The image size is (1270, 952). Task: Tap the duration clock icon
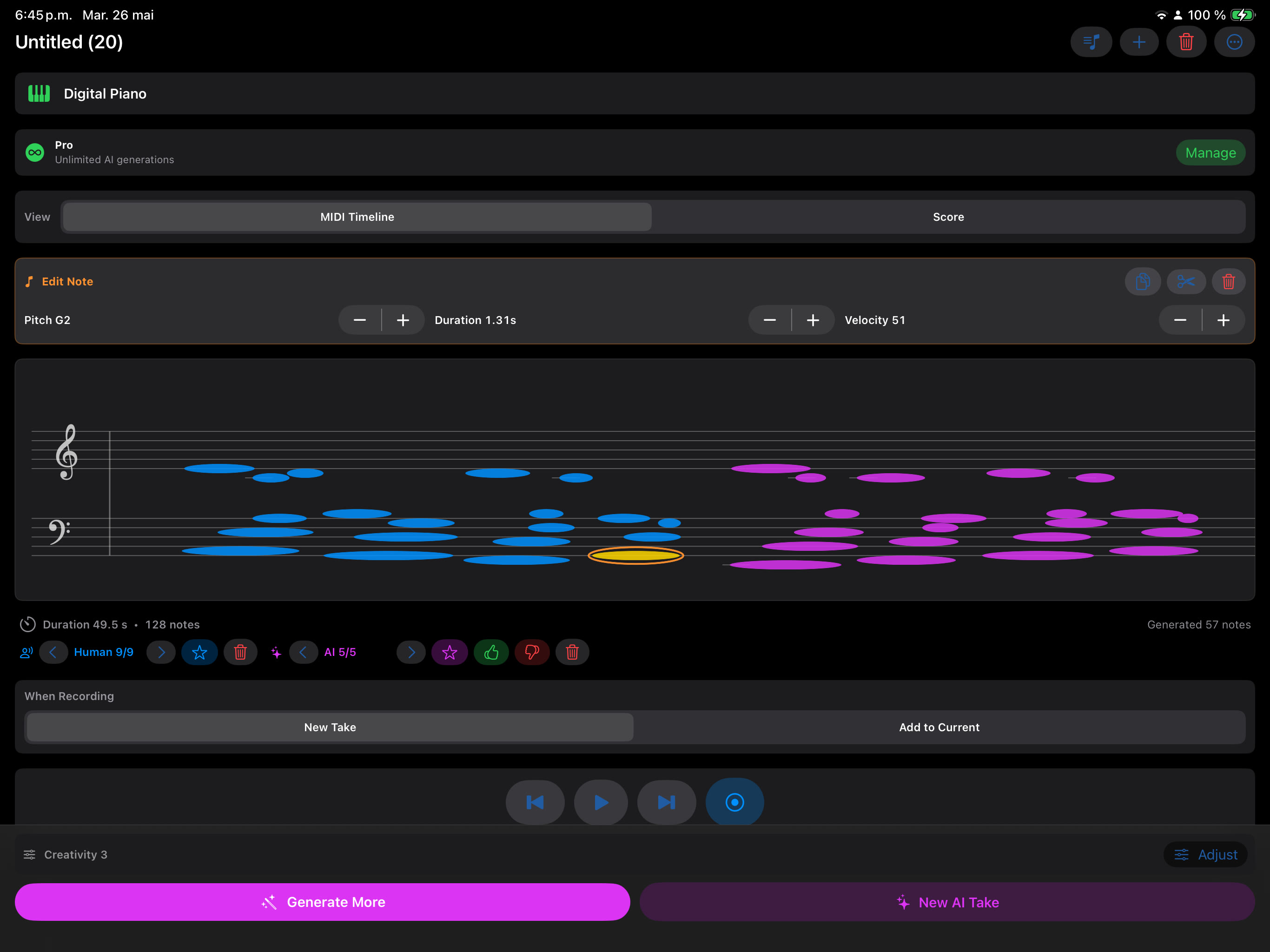(27, 624)
